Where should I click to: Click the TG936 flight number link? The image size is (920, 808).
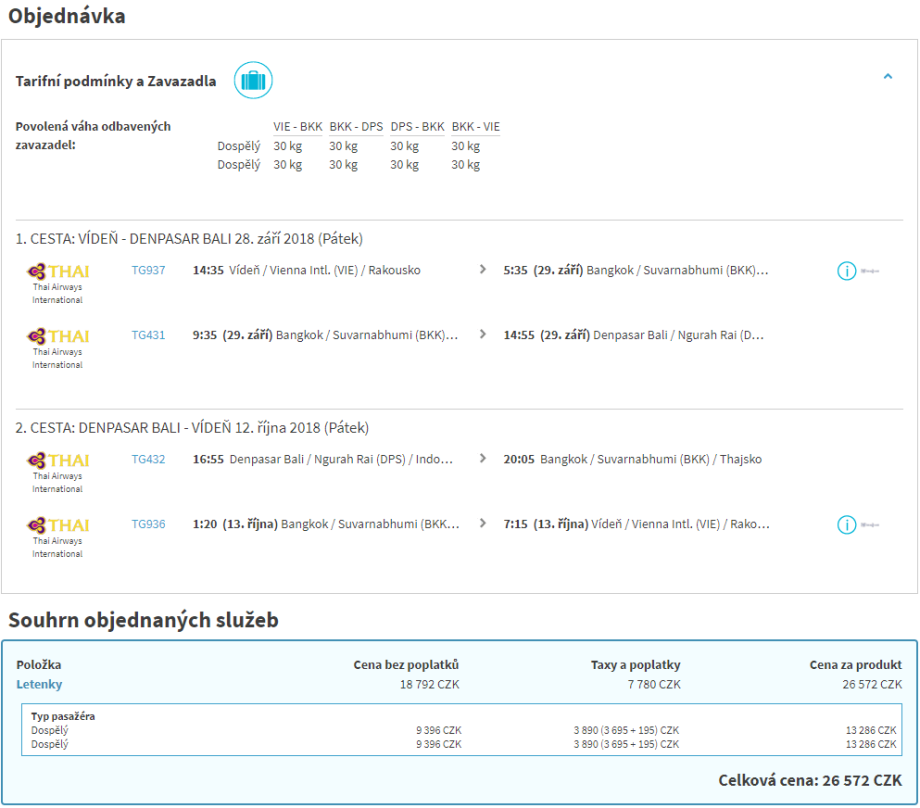pos(148,524)
